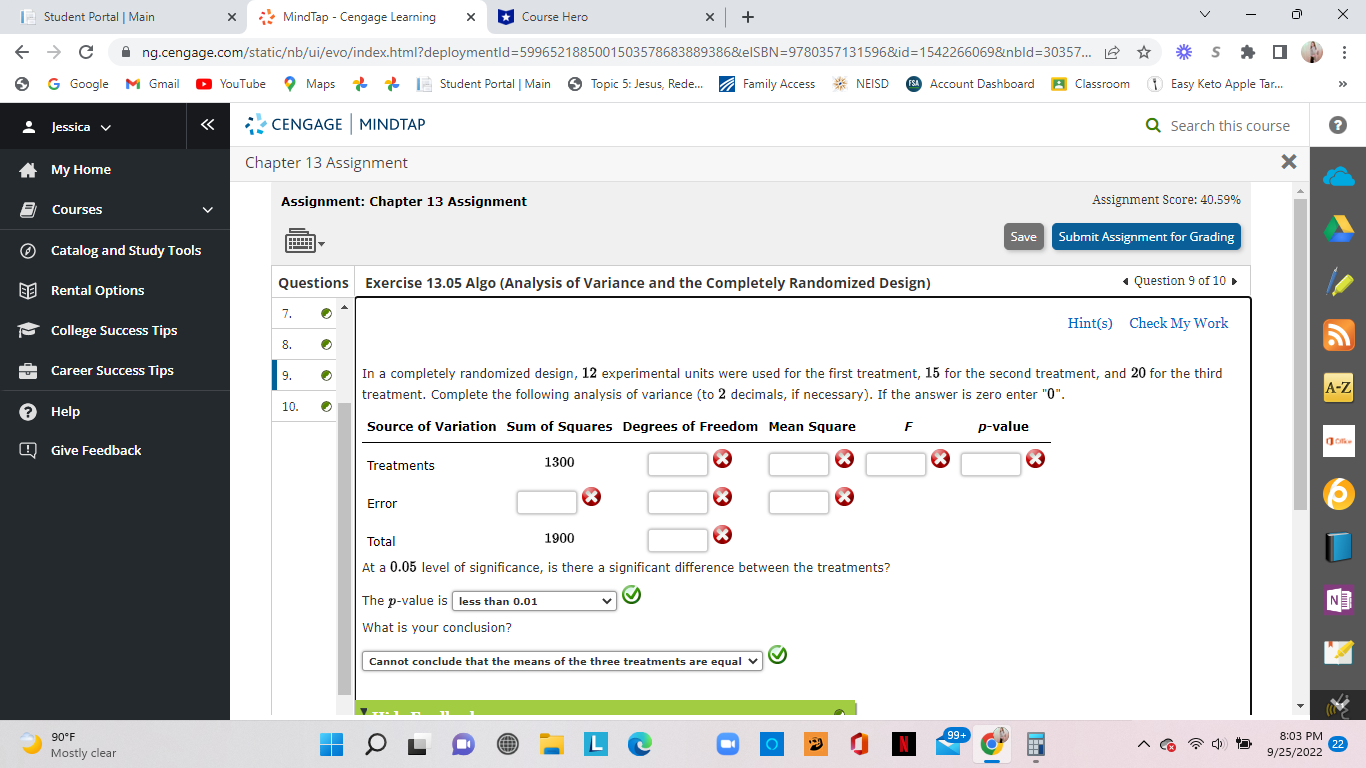The height and width of the screenshot is (768, 1366).
Task: Open OneDrive from the right sidebar
Action: (x=1338, y=175)
